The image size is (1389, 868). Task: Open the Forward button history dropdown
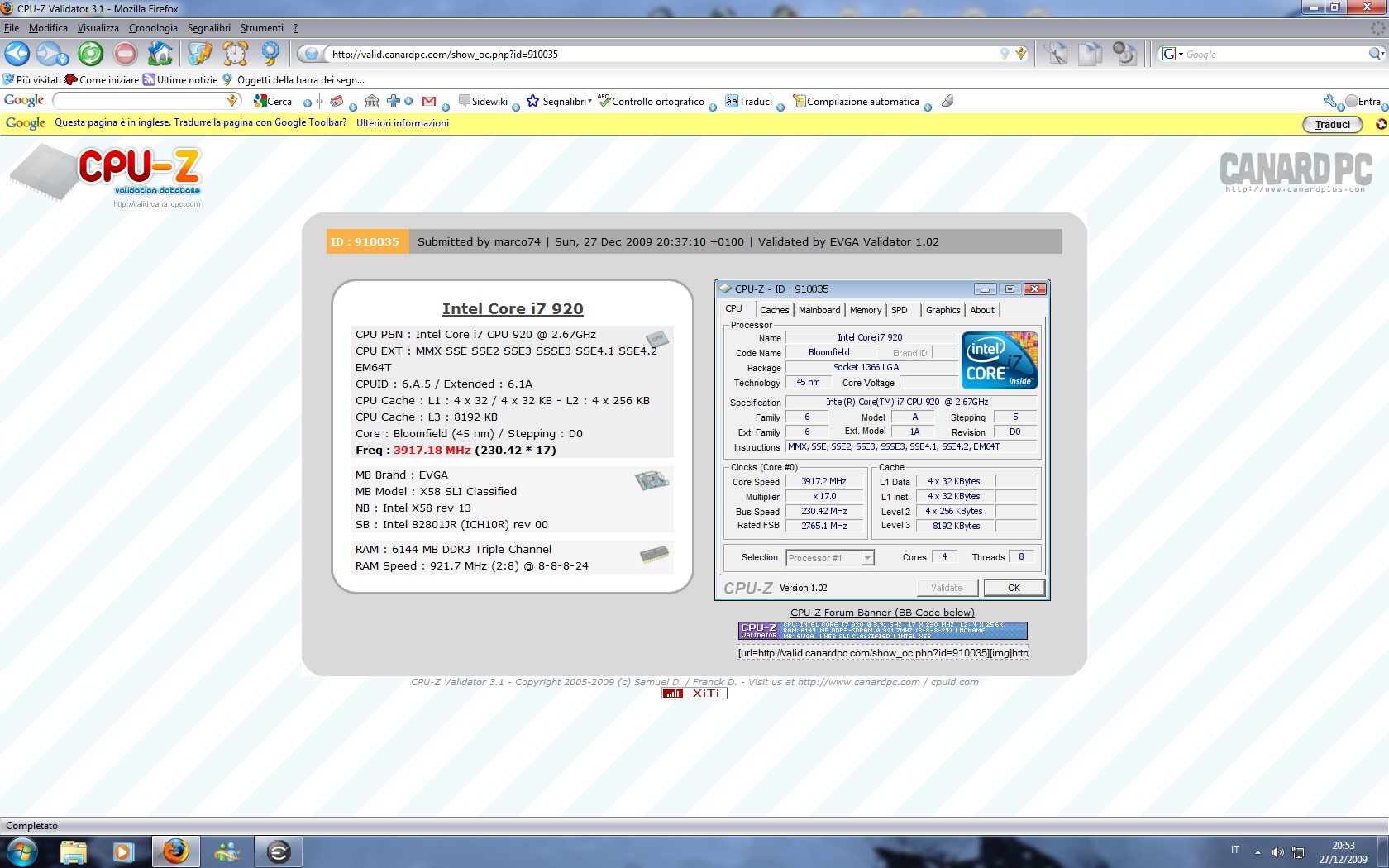[x=64, y=59]
